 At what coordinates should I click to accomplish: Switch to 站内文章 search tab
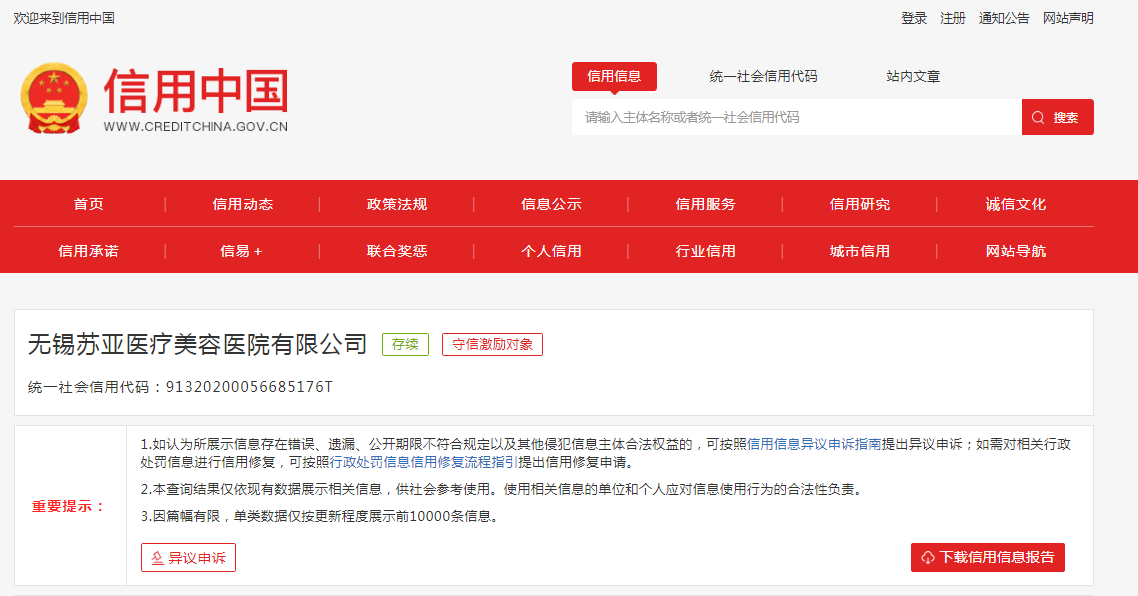click(913, 76)
